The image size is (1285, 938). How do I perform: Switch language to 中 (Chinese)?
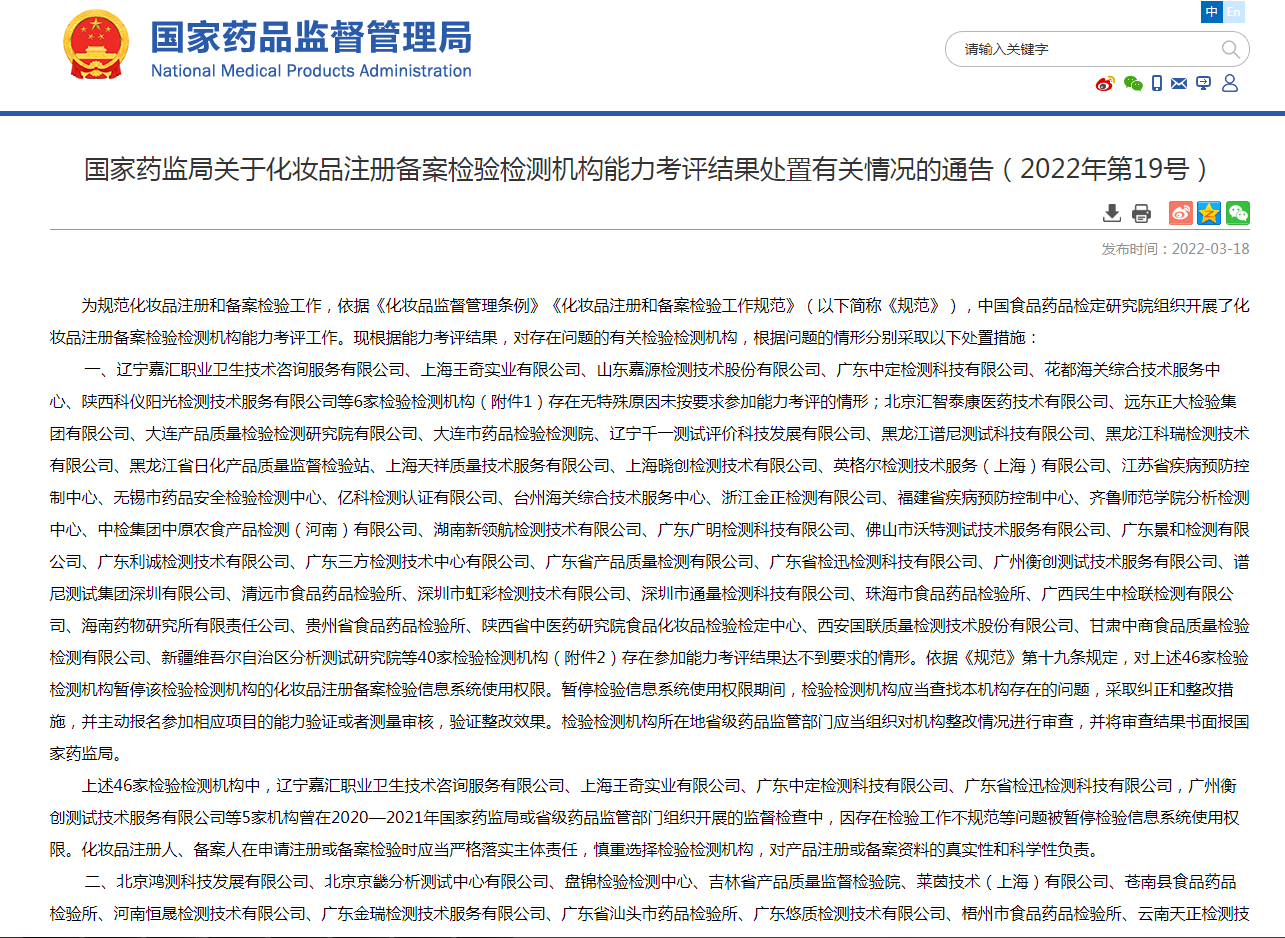(x=1212, y=12)
